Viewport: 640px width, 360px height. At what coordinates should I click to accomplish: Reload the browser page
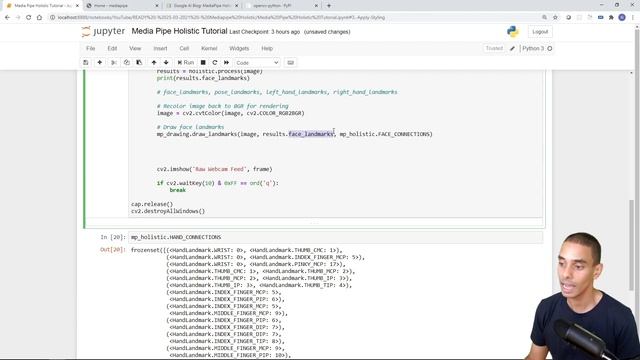coord(29,17)
